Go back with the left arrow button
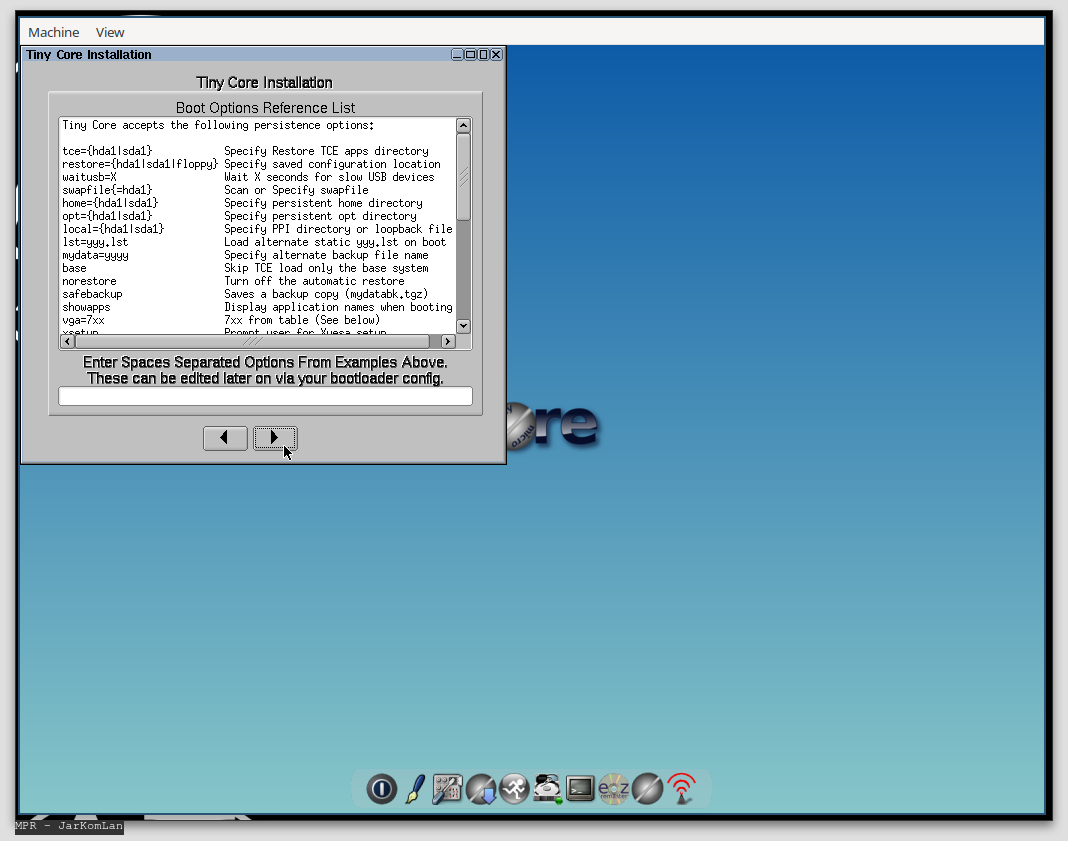 (x=224, y=437)
